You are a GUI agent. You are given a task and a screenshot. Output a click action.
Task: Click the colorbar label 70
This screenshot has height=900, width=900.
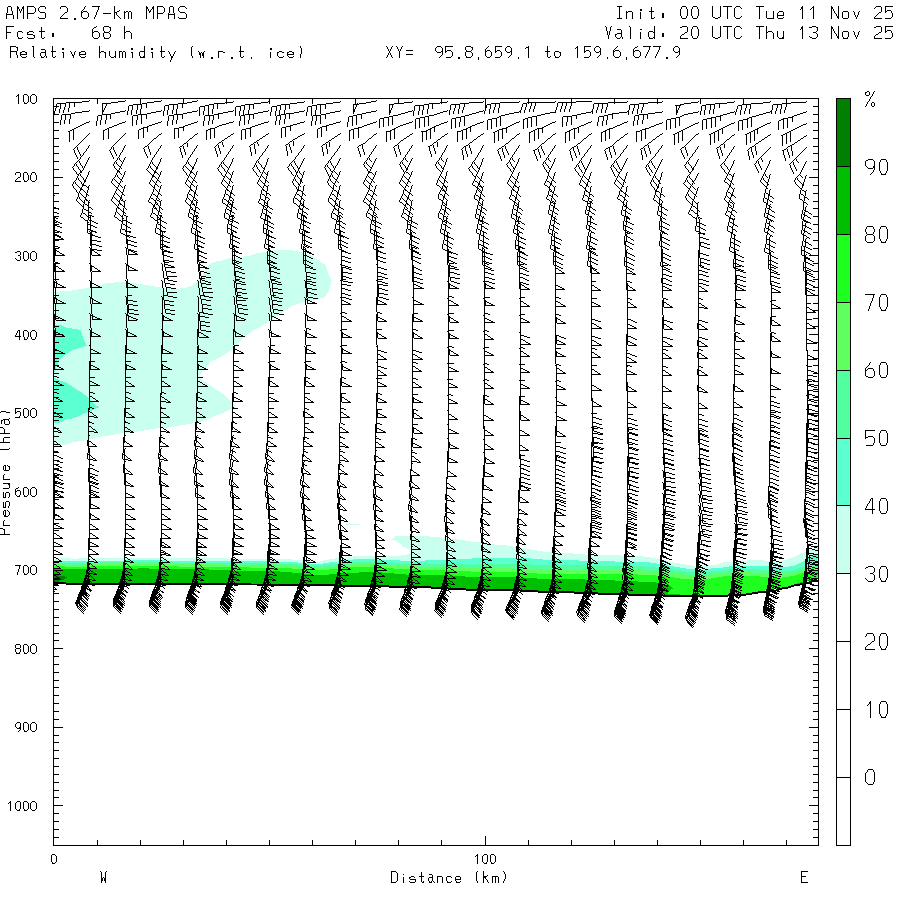876,303
